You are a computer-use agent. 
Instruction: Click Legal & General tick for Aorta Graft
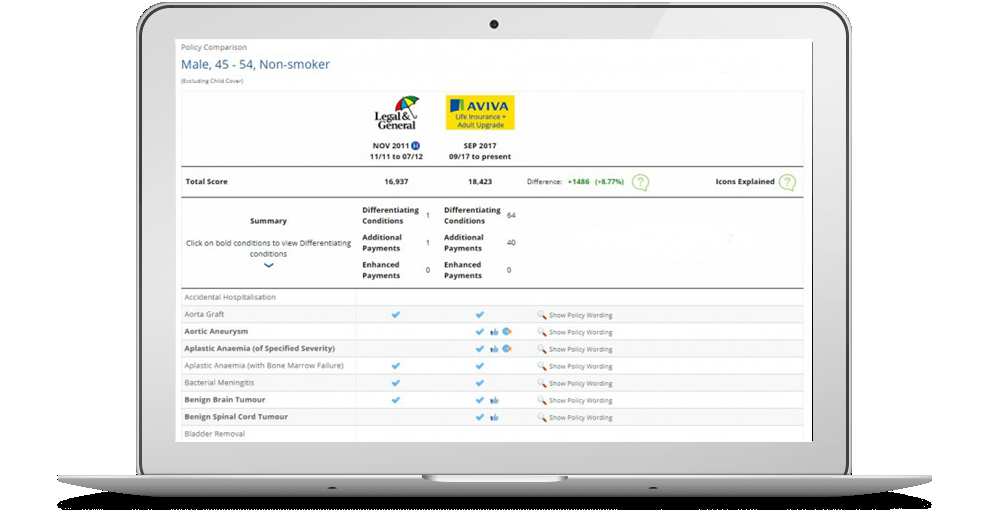click(x=395, y=314)
